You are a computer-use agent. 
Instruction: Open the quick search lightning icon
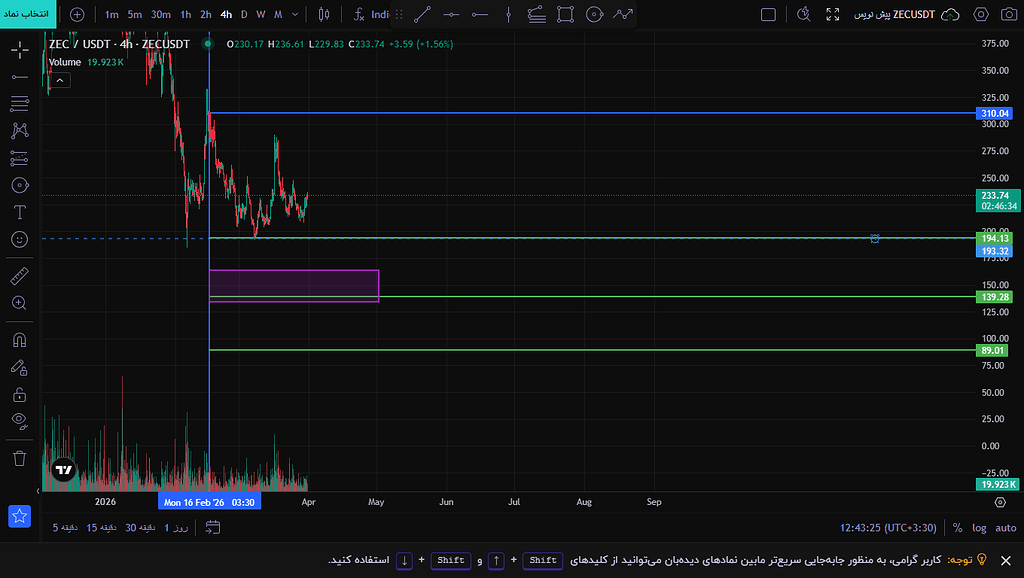804,14
